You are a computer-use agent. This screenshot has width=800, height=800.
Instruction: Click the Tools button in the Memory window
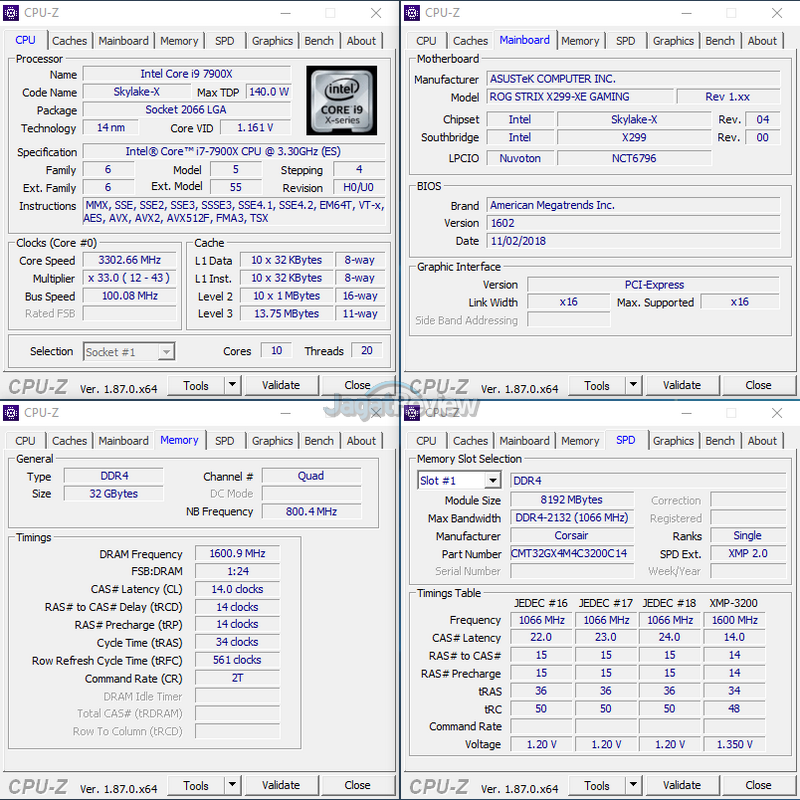pos(196,785)
